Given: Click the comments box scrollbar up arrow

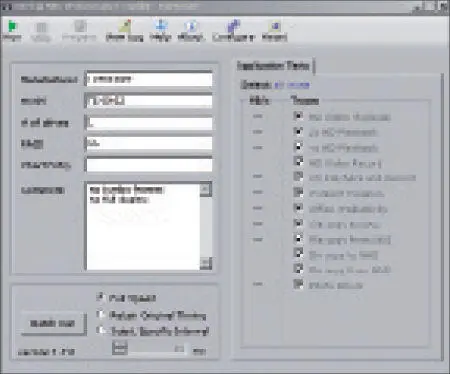Looking at the screenshot, I should coord(206,190).
